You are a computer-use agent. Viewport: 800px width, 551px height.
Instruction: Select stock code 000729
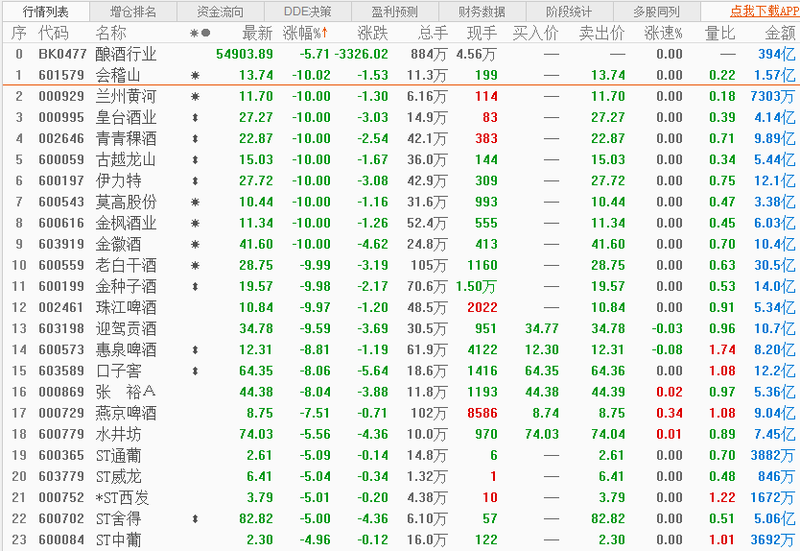click(61, 413)
